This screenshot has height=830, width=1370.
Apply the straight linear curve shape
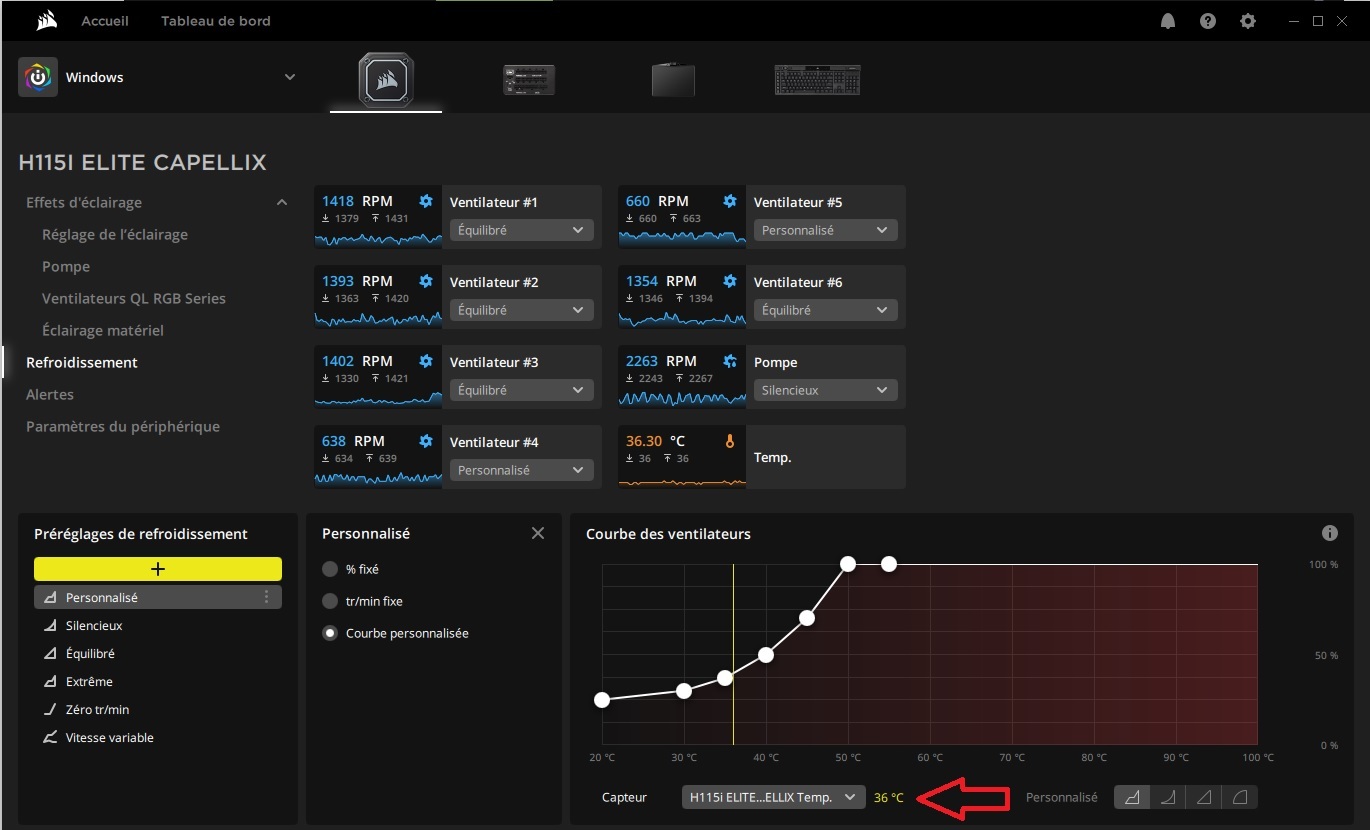point(1204,797)
